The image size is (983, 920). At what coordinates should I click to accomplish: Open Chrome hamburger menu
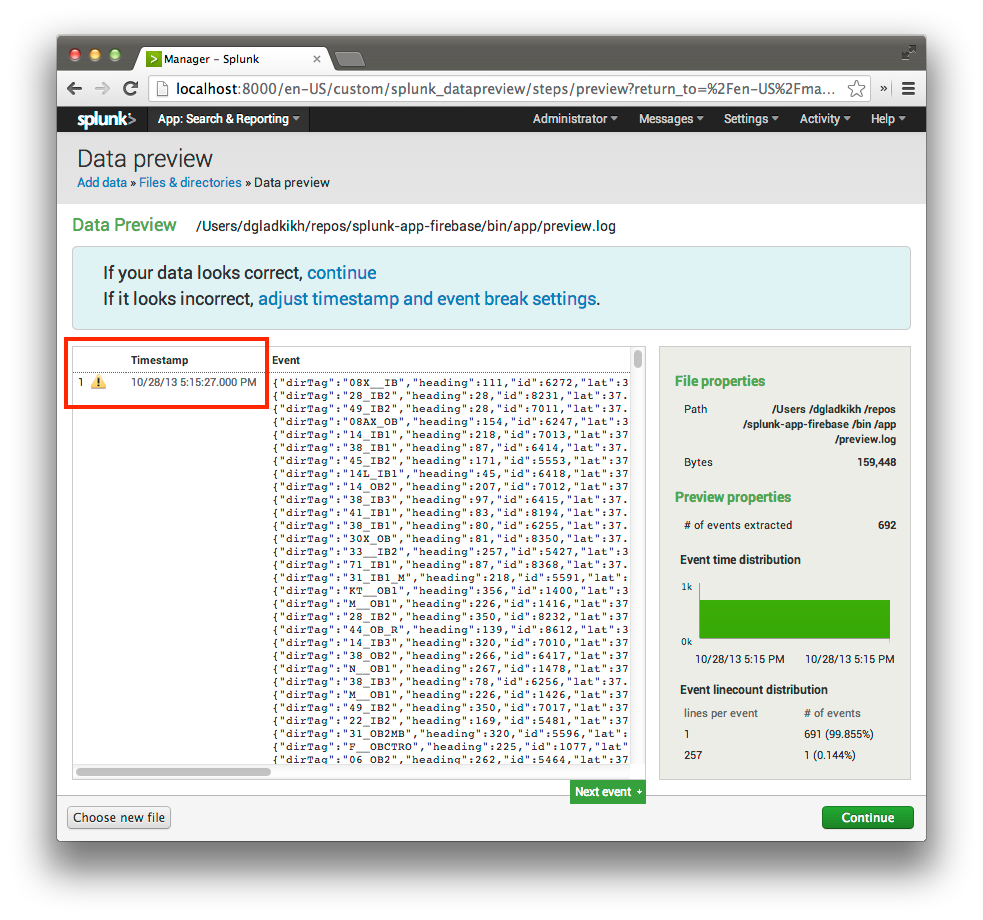pos(908,88)
